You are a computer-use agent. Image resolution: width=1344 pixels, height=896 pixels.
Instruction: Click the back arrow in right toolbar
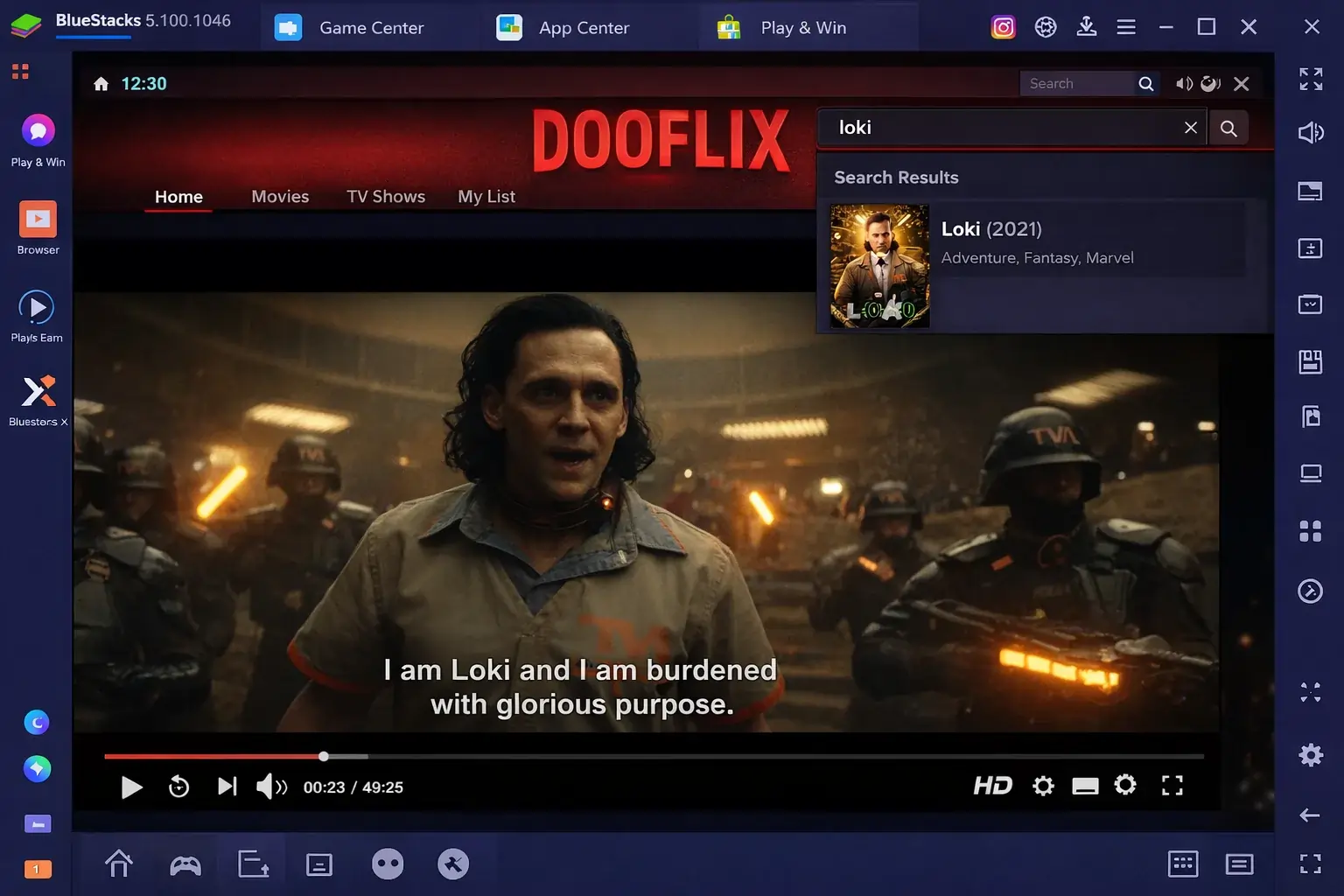[1310, 815]
